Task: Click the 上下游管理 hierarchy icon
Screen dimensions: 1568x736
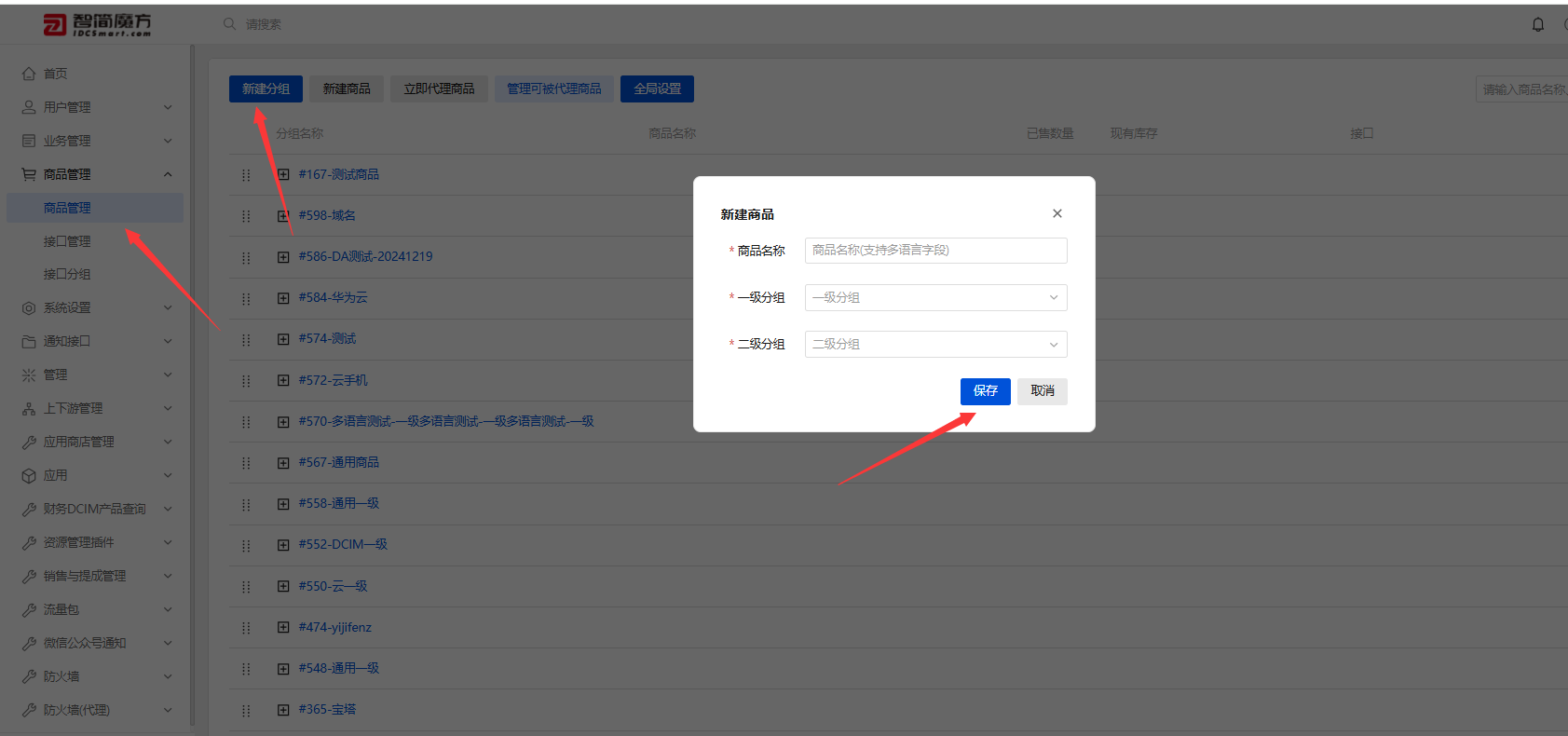Action: pyautogui.click(x=29, y=408)
